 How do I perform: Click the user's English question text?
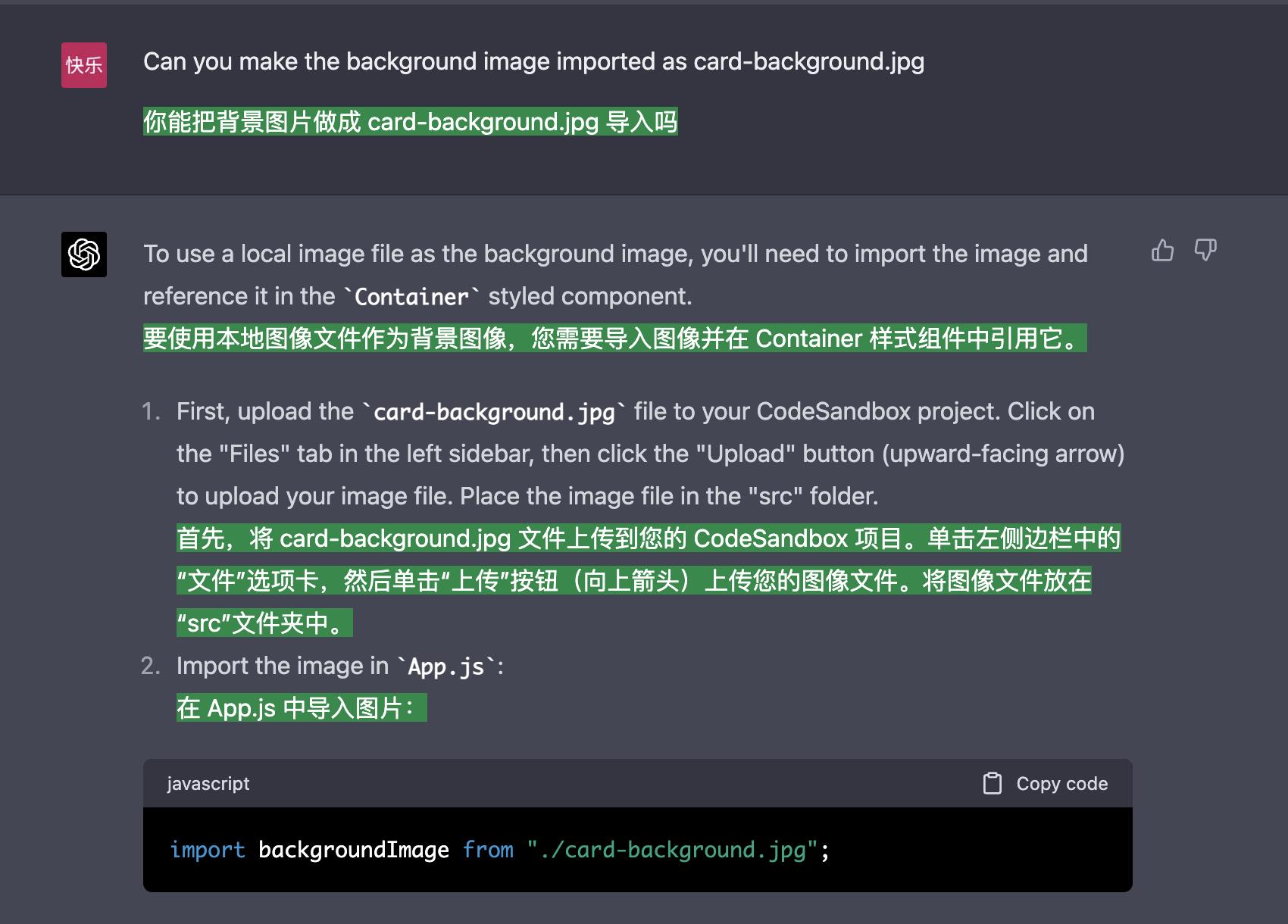pos(533,61)
